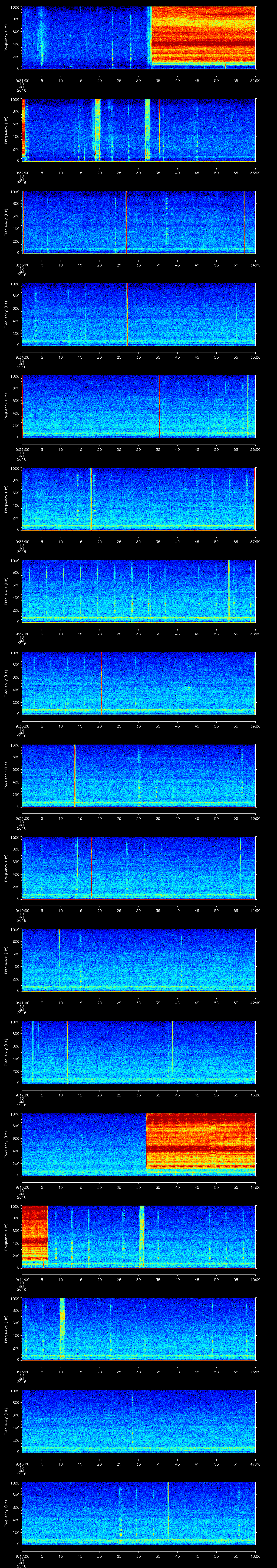Click the 44:00 end tick label
The height and width of the screenshot is (1568, 277).
(255, 1187)
